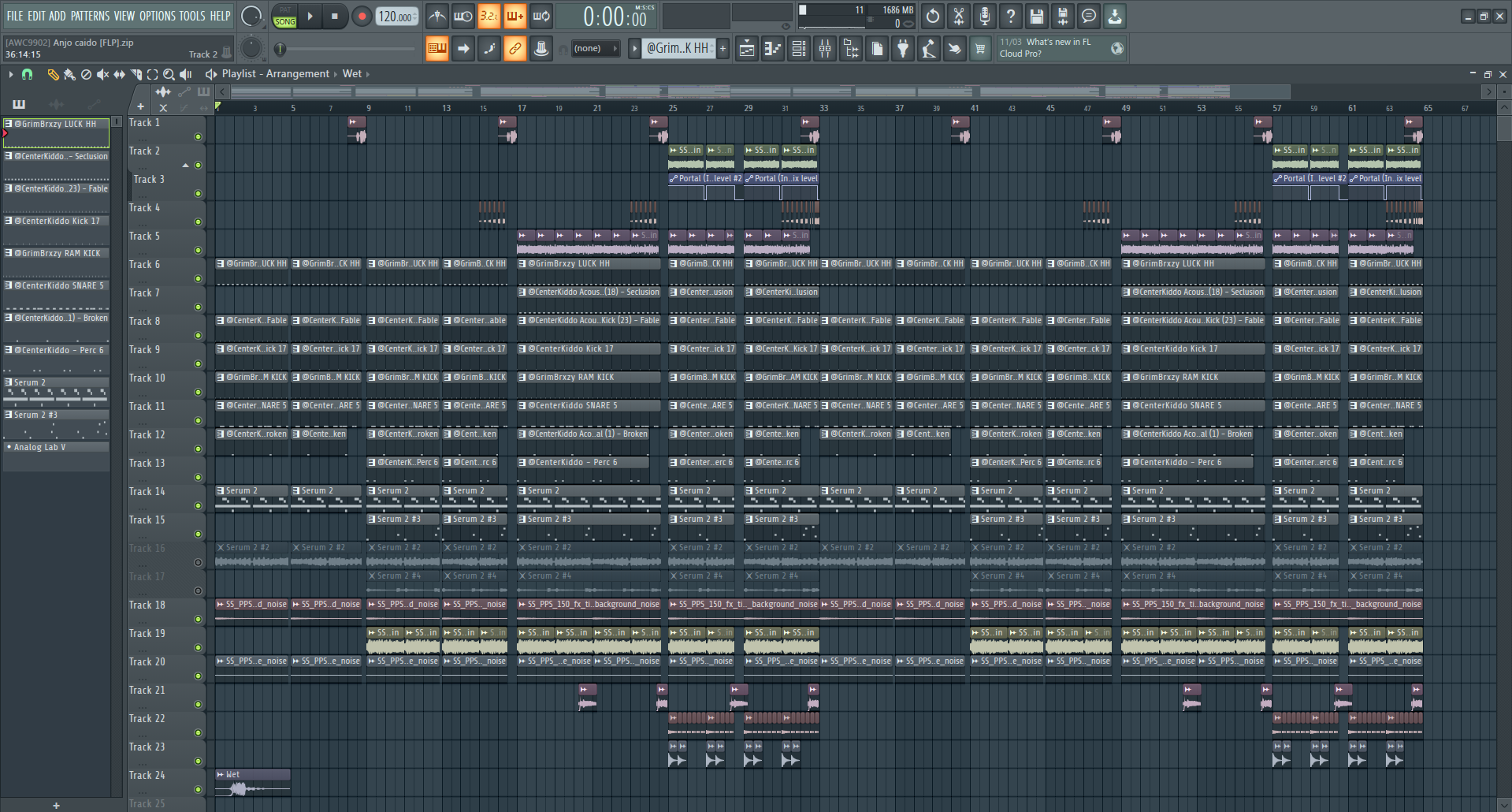Enable wait for input to start playing
The image size is (1512, 812).
click(x=463, y=16)
